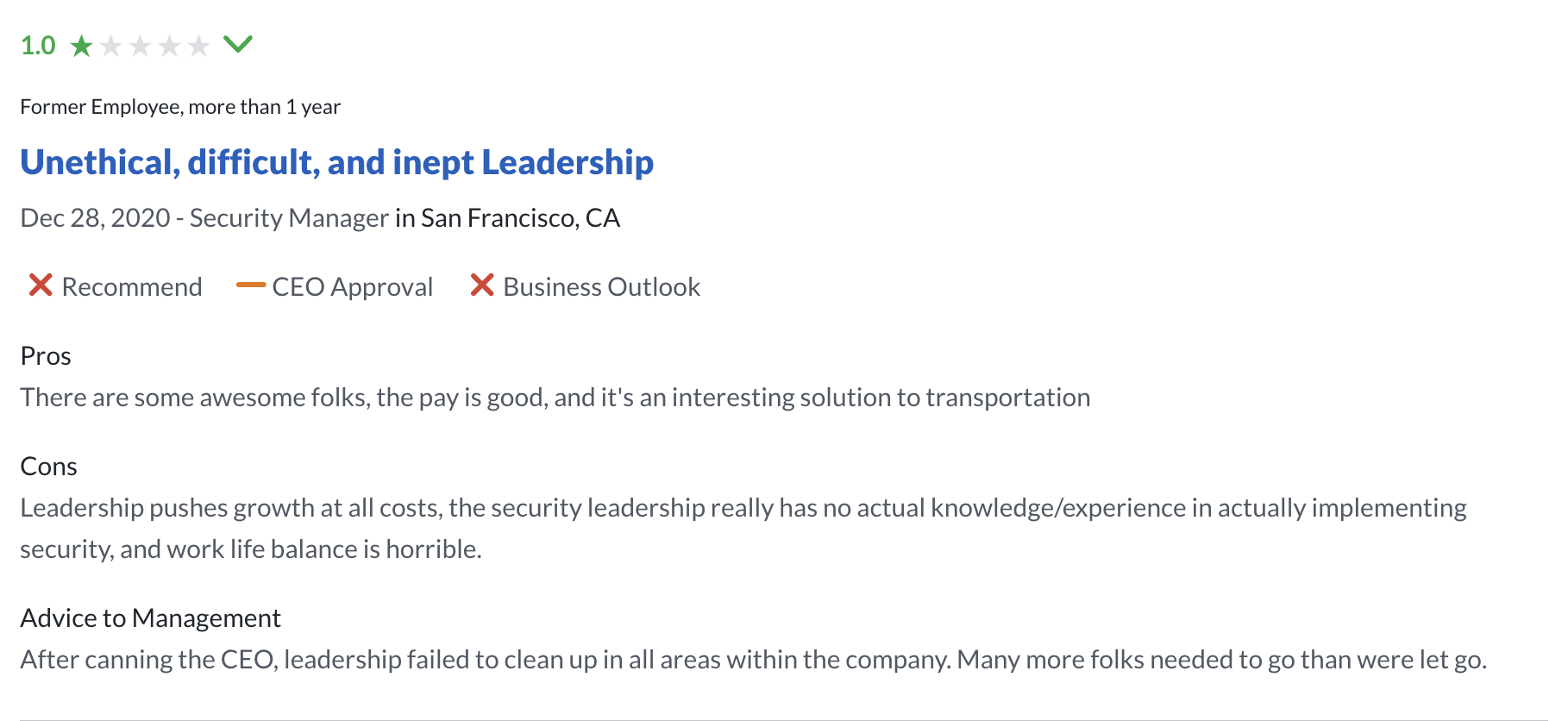Image resolution: width=1568 pixels, height=721 pixels.
Task: Click the Security Manager job title
Action: tap(289, 218)
